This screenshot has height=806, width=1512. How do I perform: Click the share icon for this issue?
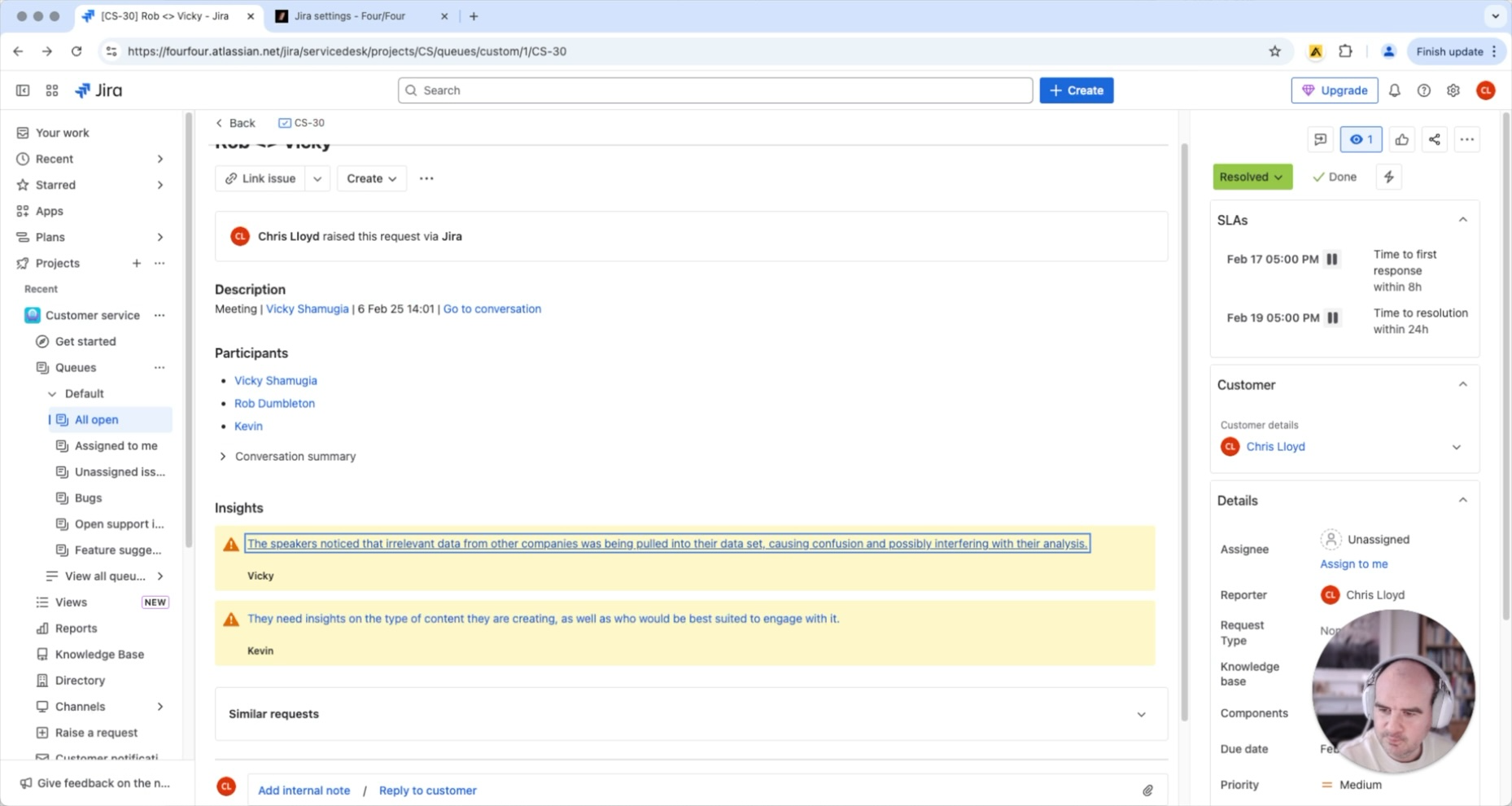tap(1434, 139)
